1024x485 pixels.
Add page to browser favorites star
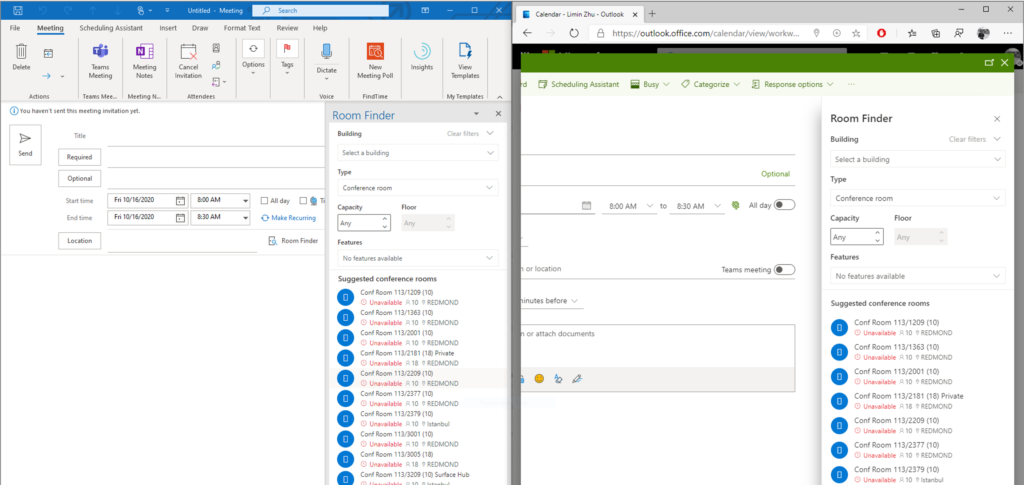pyautogui.click(x=856, y=33)
